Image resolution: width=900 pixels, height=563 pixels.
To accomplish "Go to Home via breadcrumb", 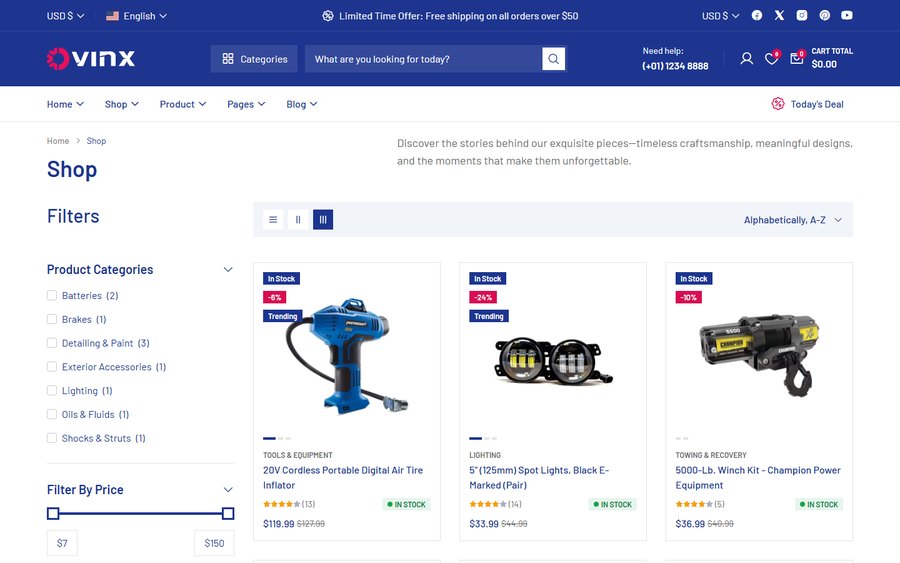I will coord(58,141).
